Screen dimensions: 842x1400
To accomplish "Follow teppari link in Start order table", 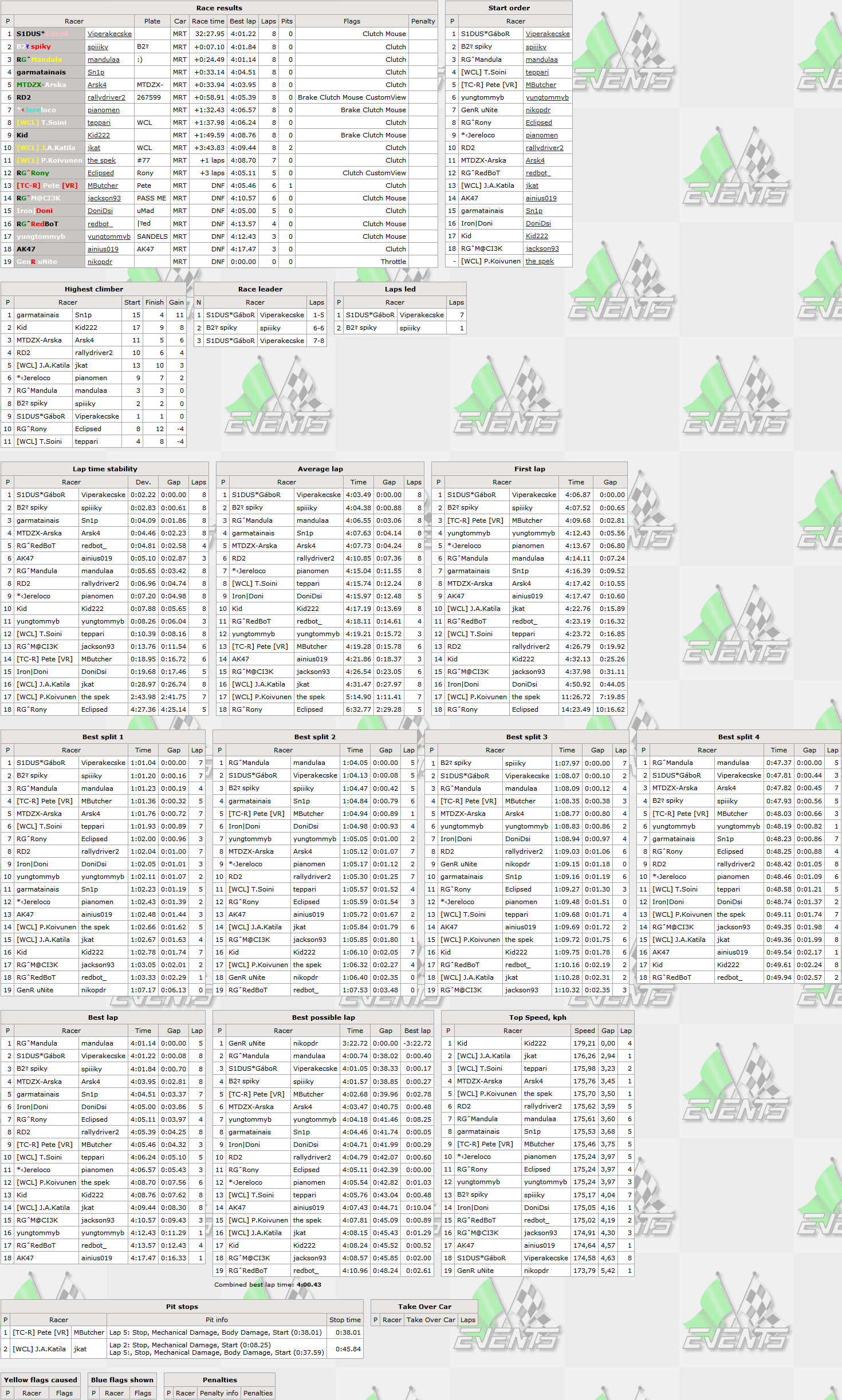I will 537,72.
